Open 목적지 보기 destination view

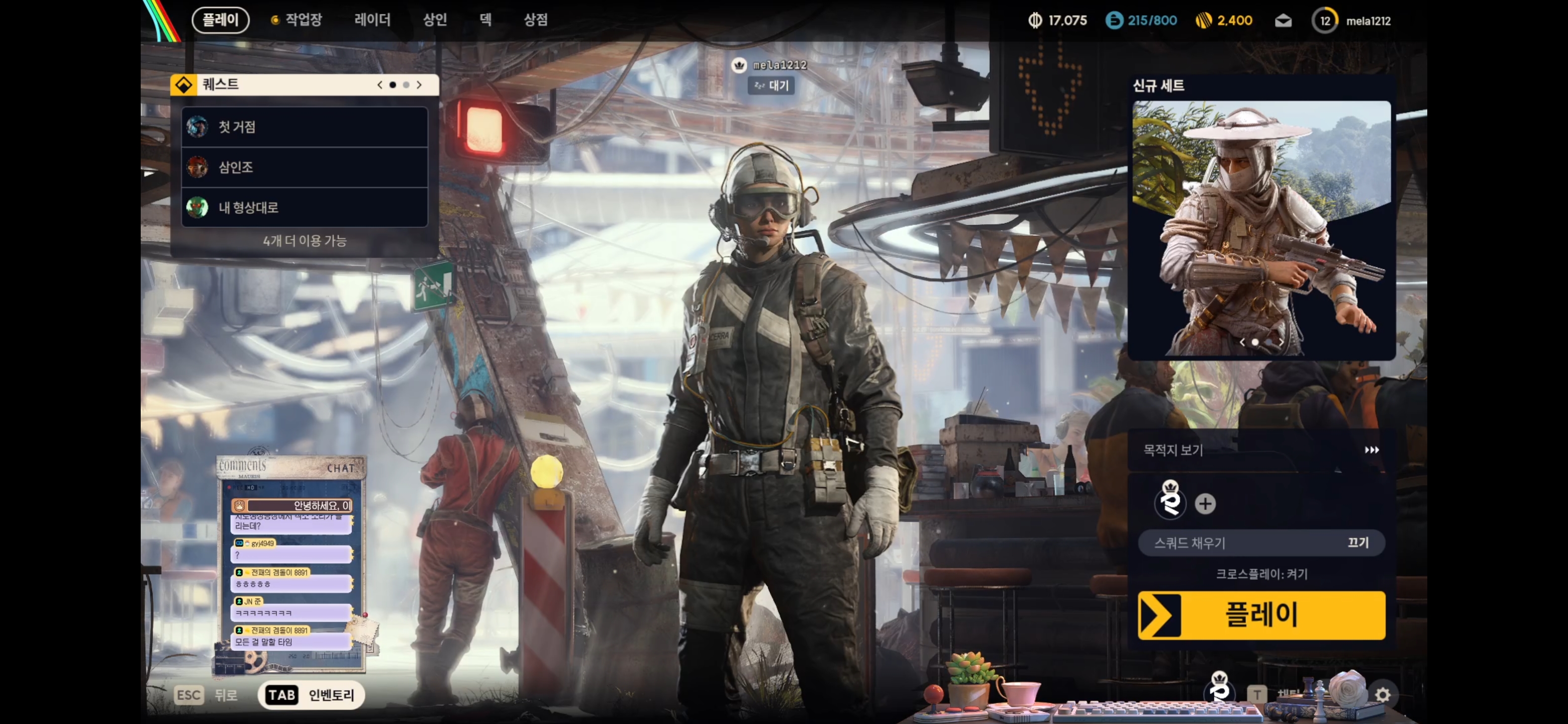point(1261,450)
